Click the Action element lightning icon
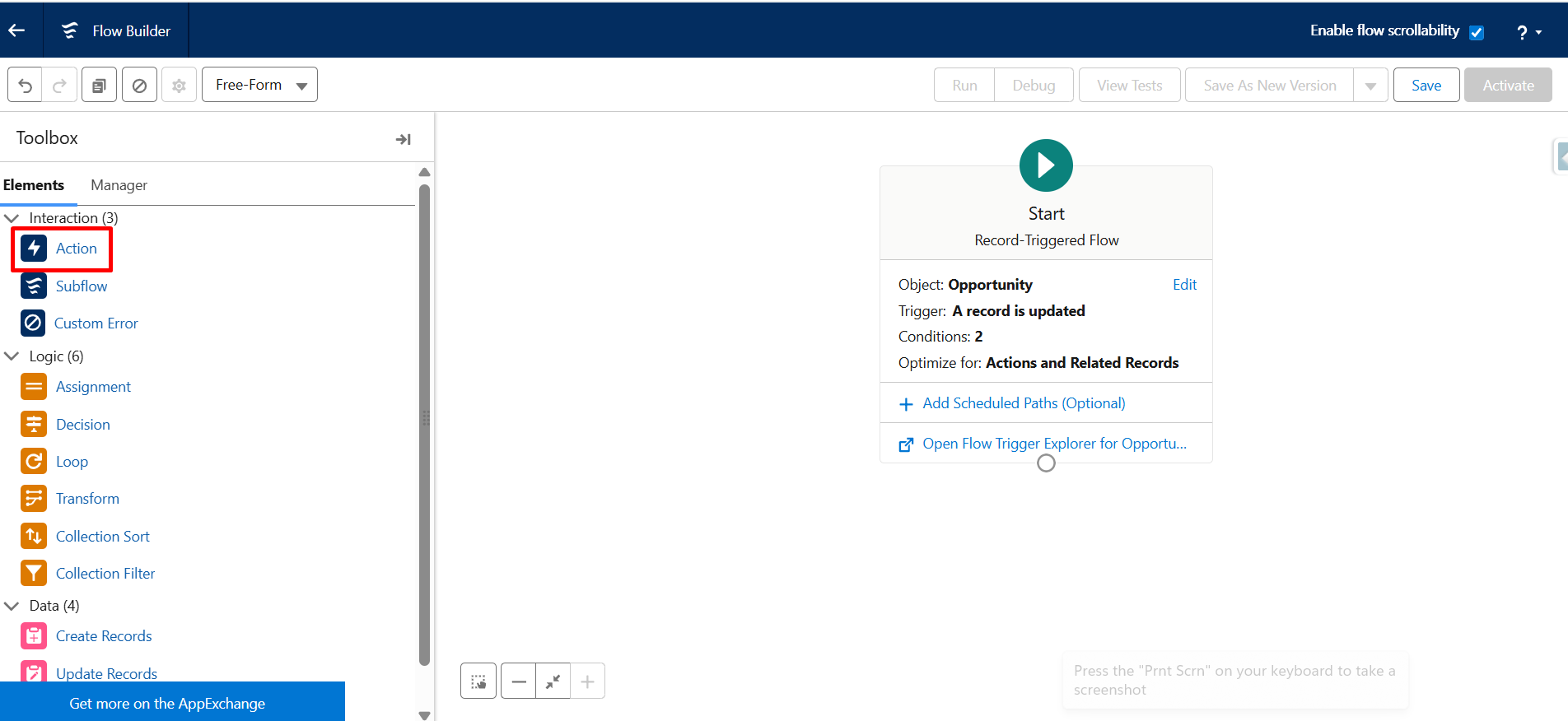Viewport: 1568px width, 721px height. [34, 249]
